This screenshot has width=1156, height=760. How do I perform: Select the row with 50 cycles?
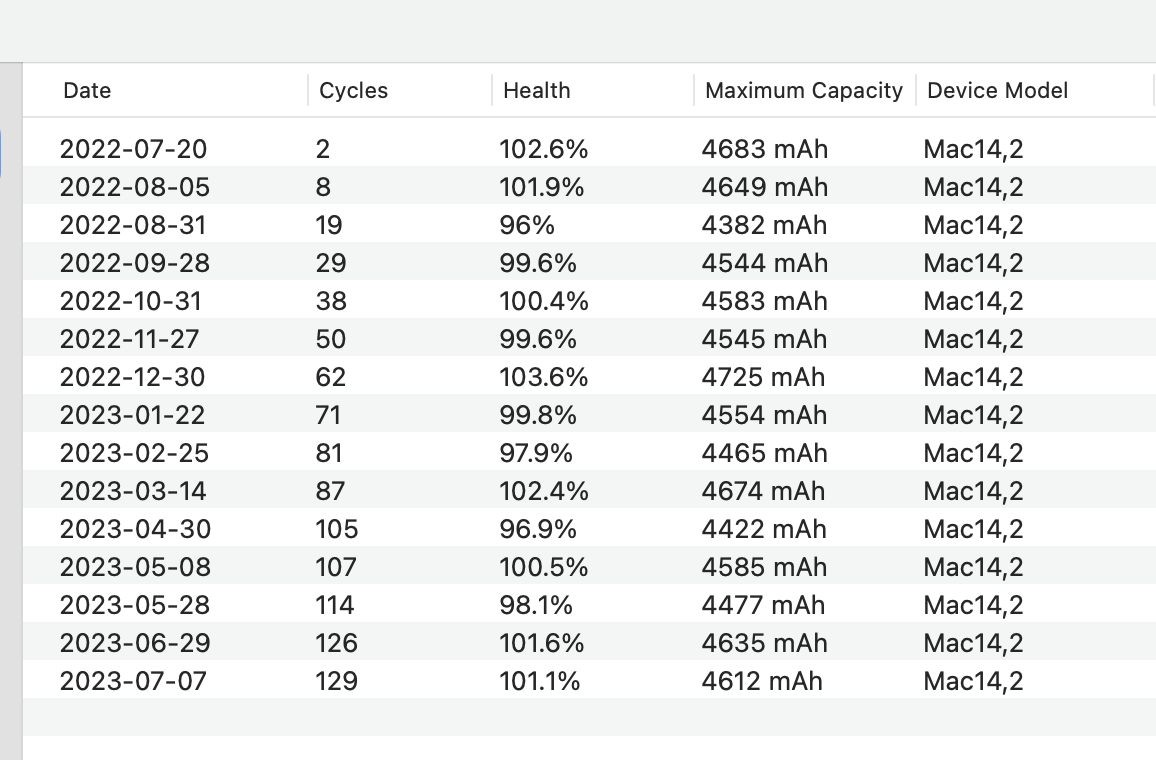coord(331,339)
